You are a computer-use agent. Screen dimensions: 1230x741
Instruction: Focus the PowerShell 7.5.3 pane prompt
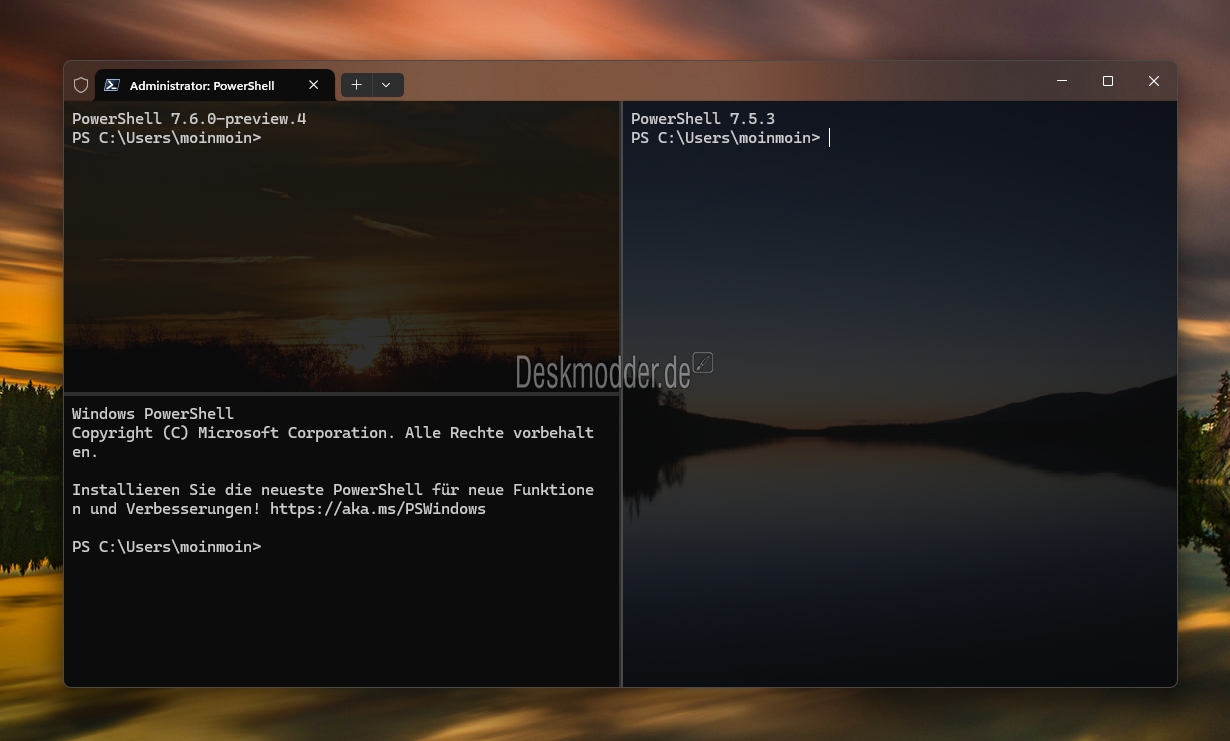pyautogui.click(x=726, y=138)
